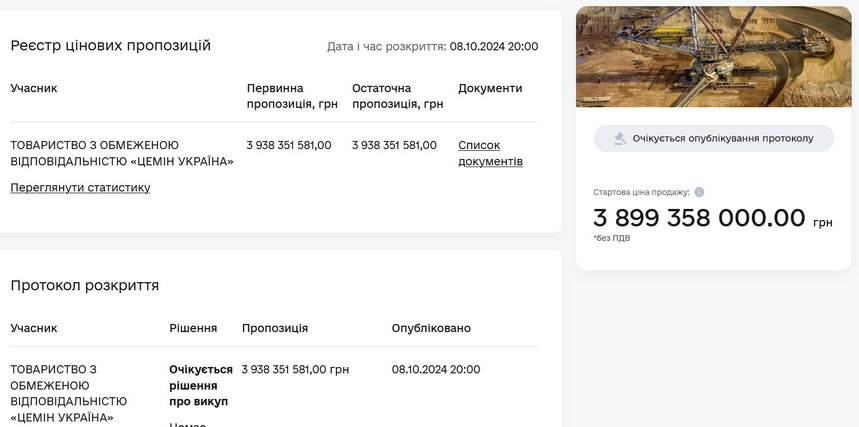
Task: Click participant name in price registry row
Action: click(x=121, y=153)
